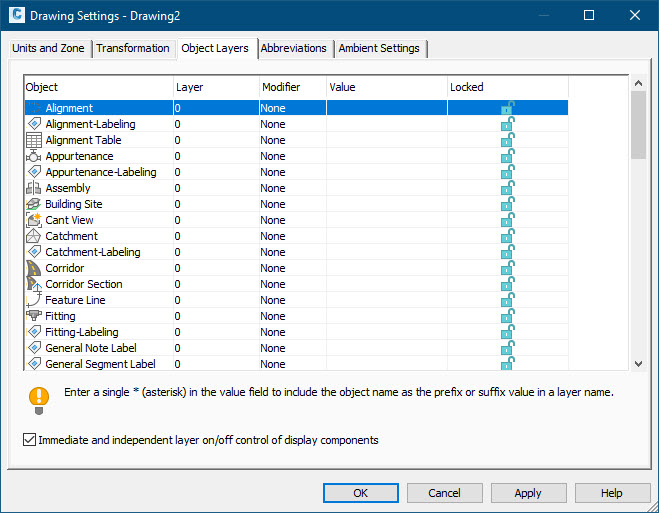Image resolution: width=659 pixels, height=513 pixels.
Task: Click the General Note Label icon
Action: click(34, 347)
